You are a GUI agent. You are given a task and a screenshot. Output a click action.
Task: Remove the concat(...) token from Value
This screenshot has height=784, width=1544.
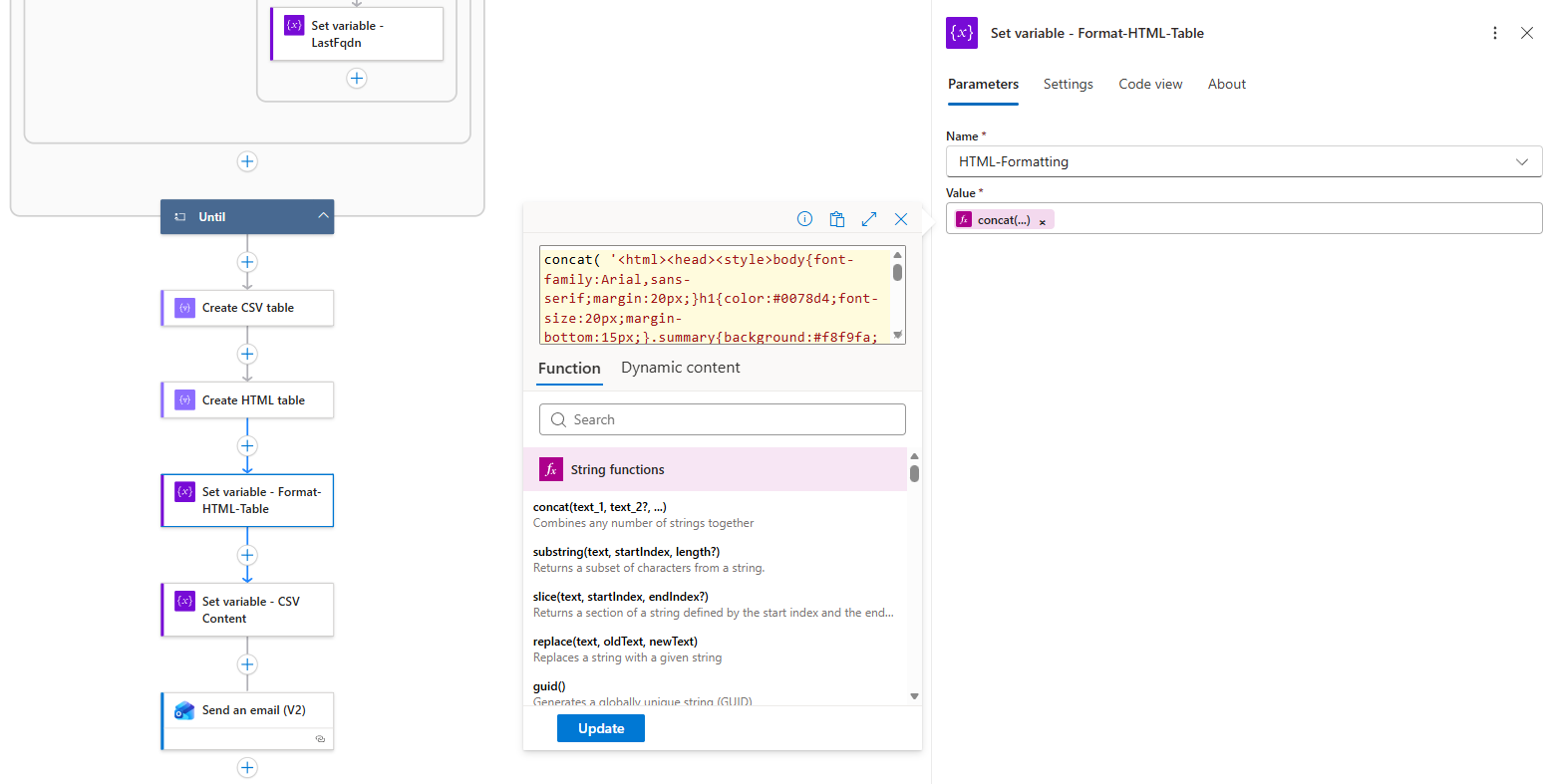(x=1043, y=222)
